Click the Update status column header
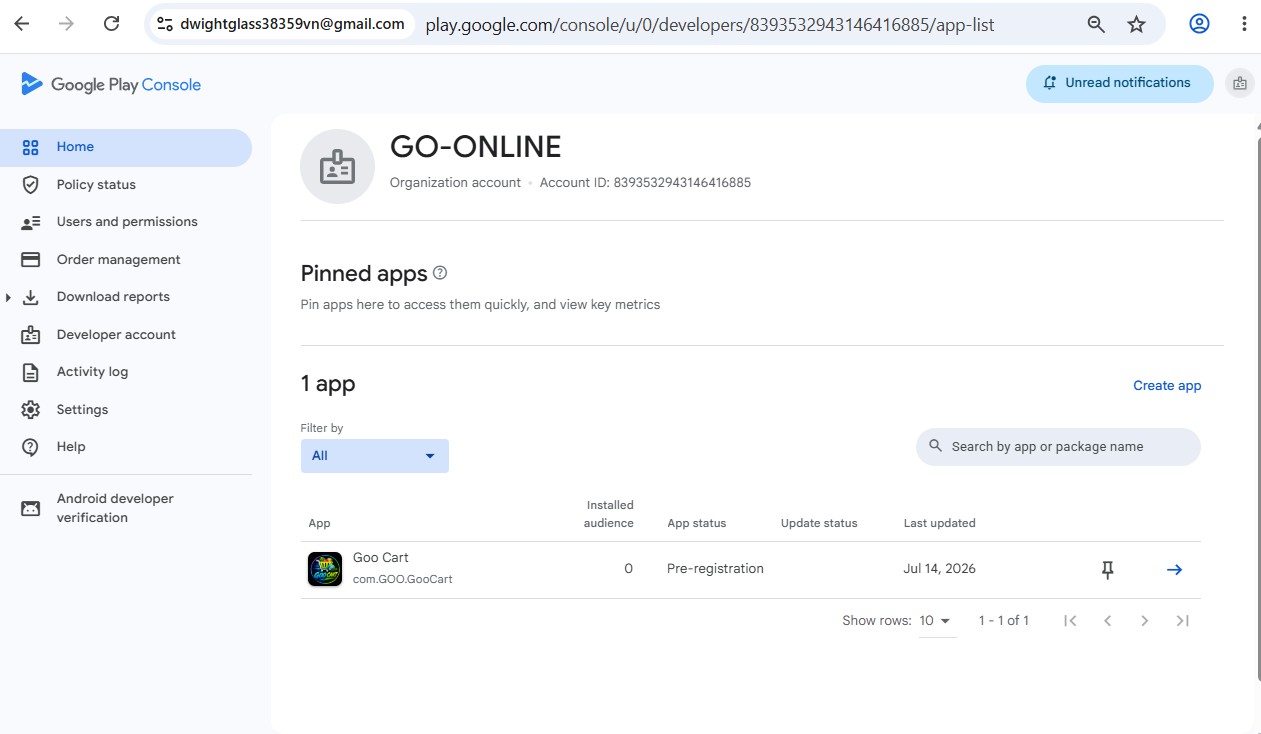 pyautogui.click(x=819, y=523)
